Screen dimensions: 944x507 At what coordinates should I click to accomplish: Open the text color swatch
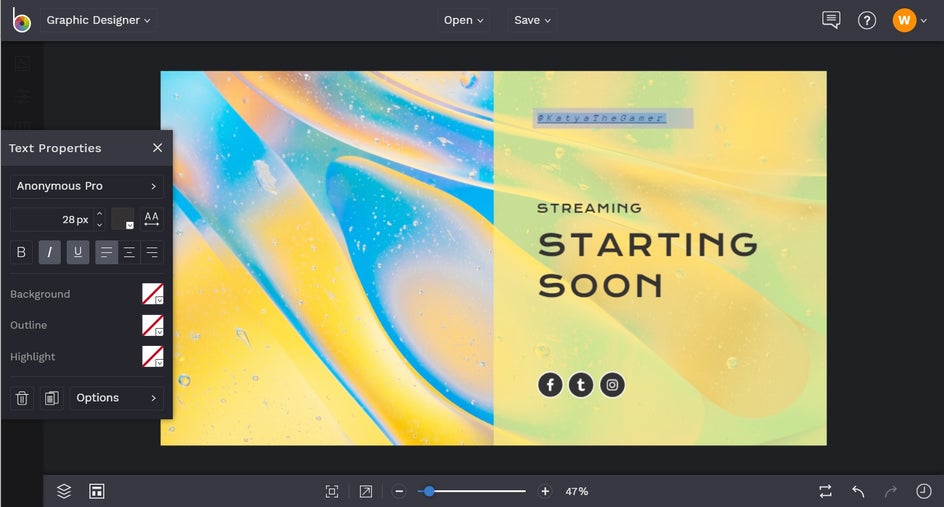click(123, 219)
